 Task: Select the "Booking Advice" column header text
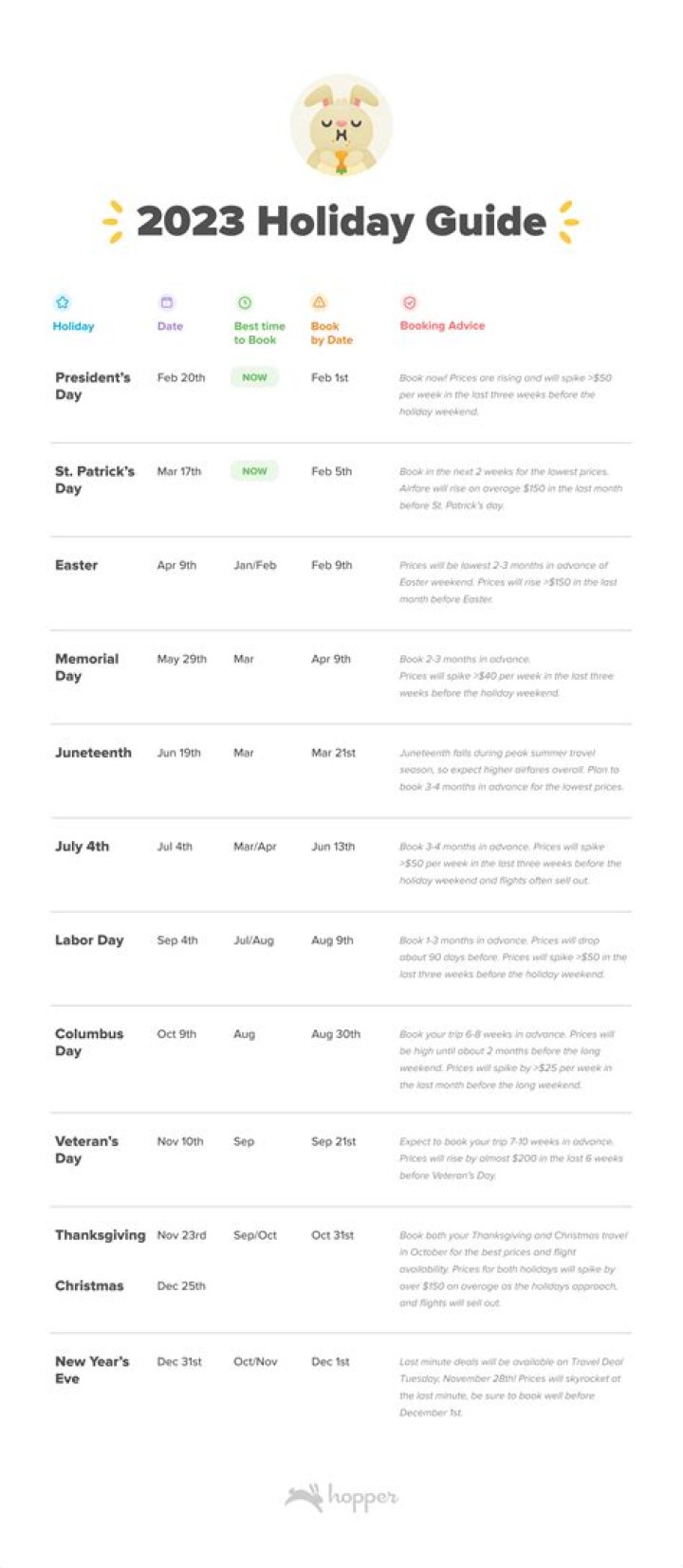pyautogui.click(x=442, y=325)
